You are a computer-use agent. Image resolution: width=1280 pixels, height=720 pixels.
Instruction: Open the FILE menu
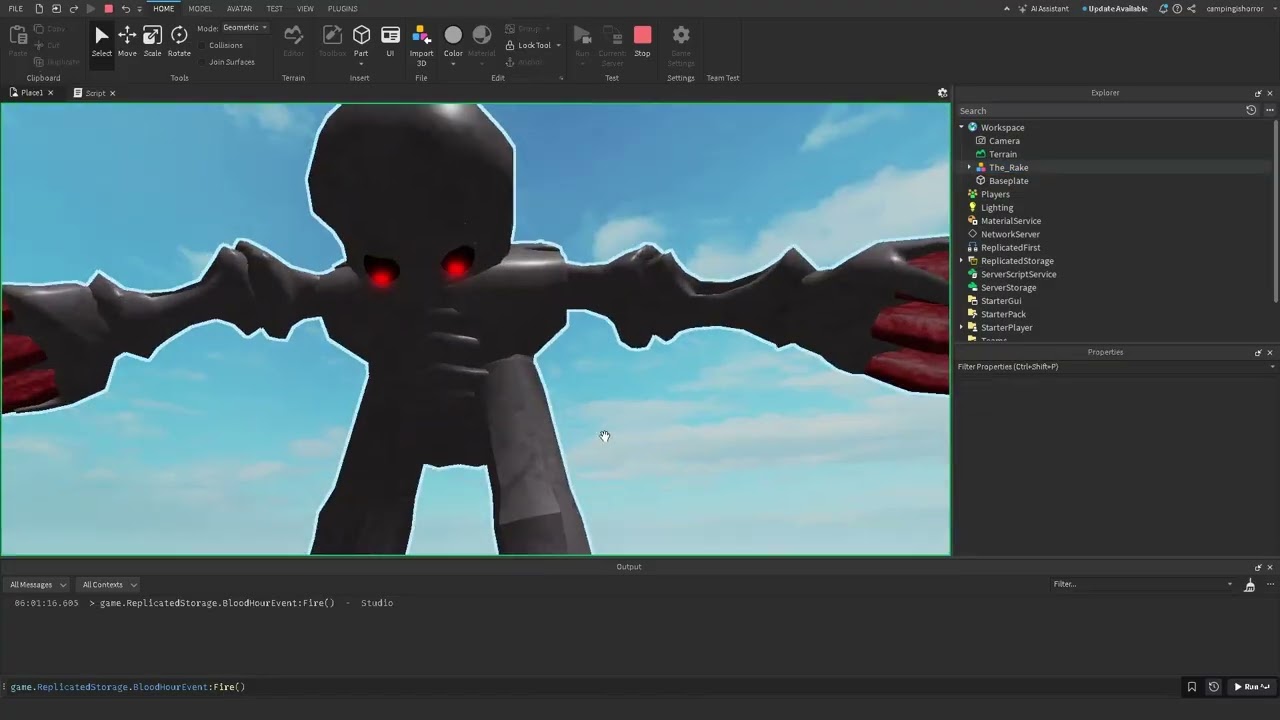point(16,9)
